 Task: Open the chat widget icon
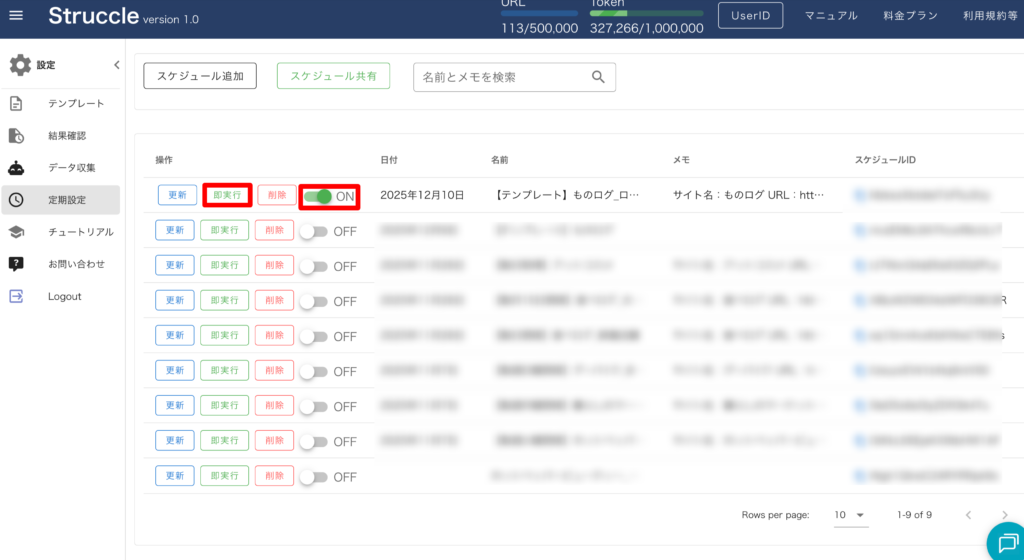click(1003, 541)
